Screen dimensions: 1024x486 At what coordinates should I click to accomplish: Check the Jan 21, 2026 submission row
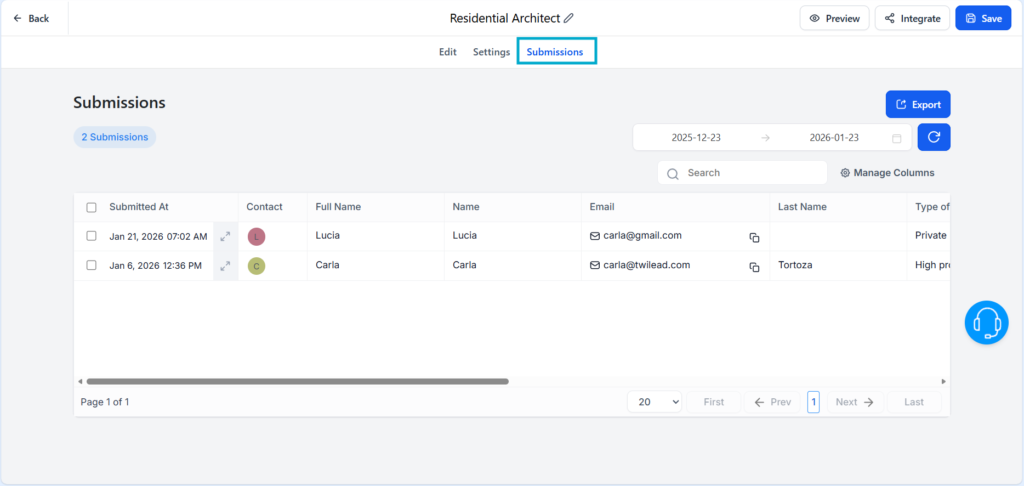click(x=91, y=236)
